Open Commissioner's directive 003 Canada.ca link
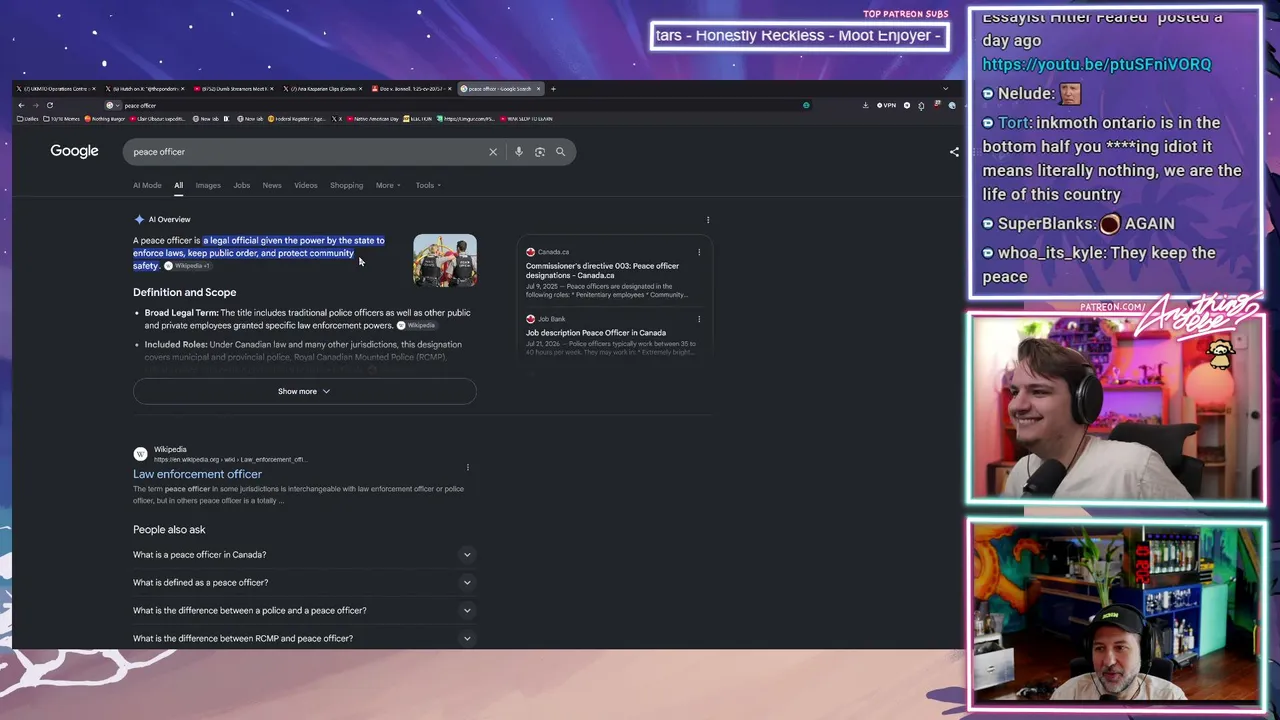 [x=602, y=270]
